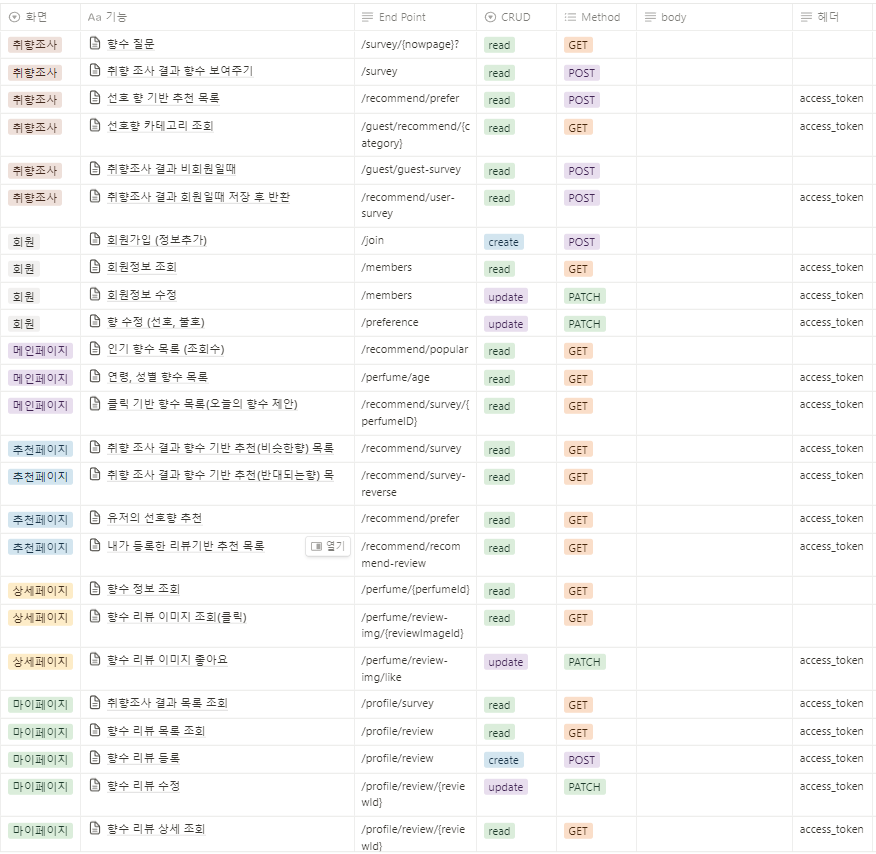Viewport: 876px width, 854px height.
Task: Click the document icon beside 회원가입 (정보추가)
Action: pos(94,241)
